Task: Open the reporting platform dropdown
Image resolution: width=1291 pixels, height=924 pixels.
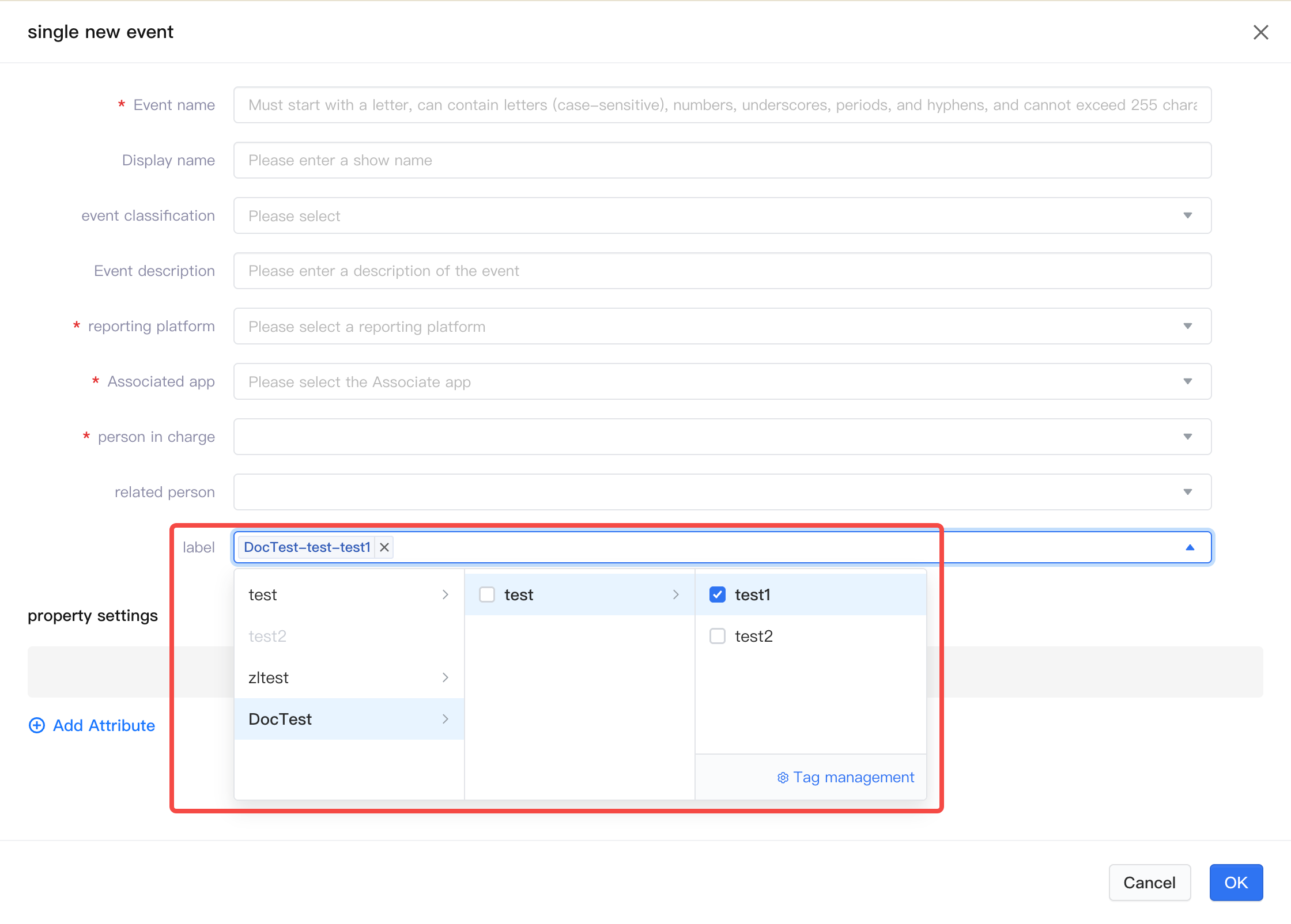Action: click(x=722, y=326)
